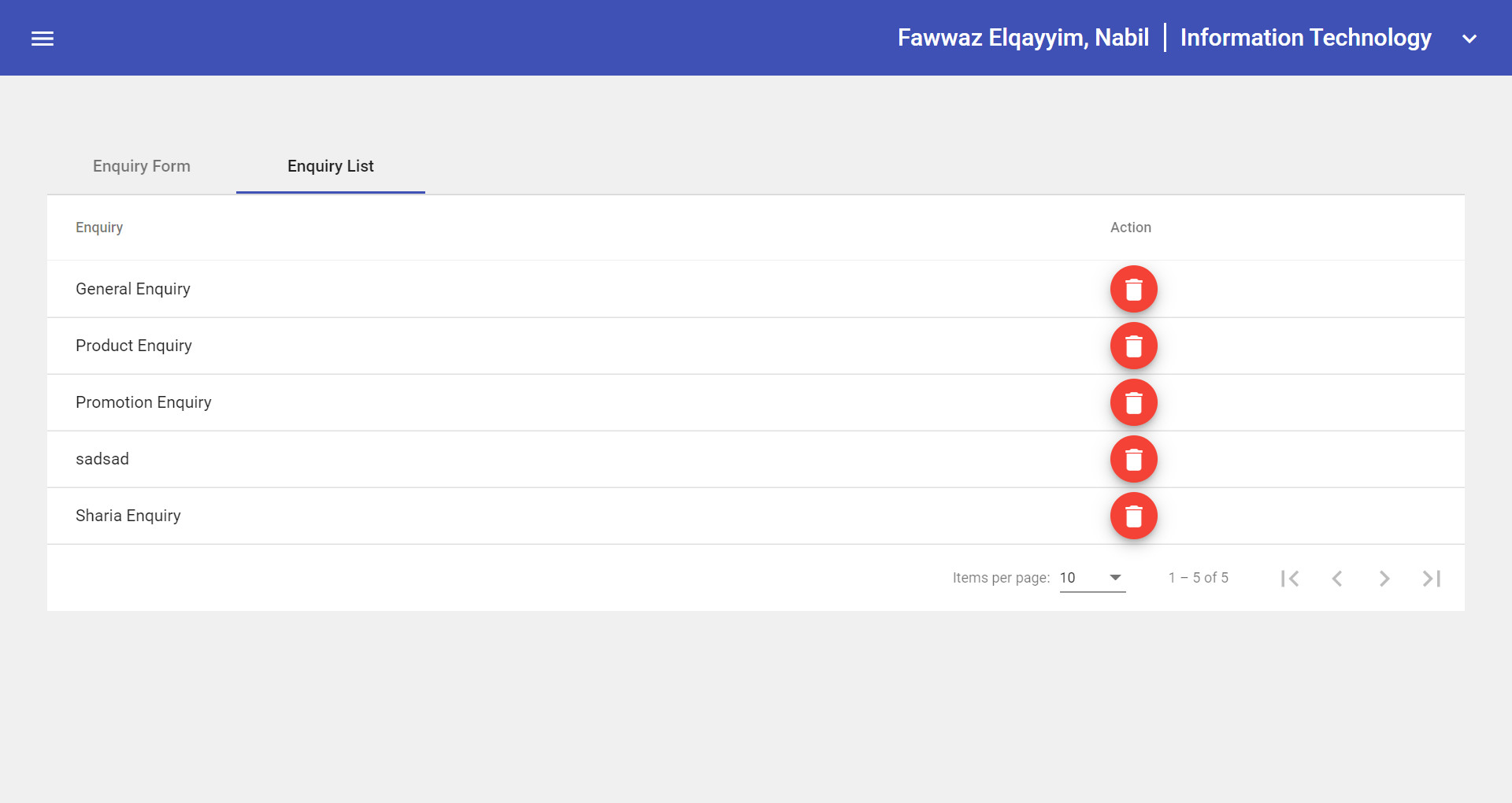Go to the previous page

point(1337,579)
